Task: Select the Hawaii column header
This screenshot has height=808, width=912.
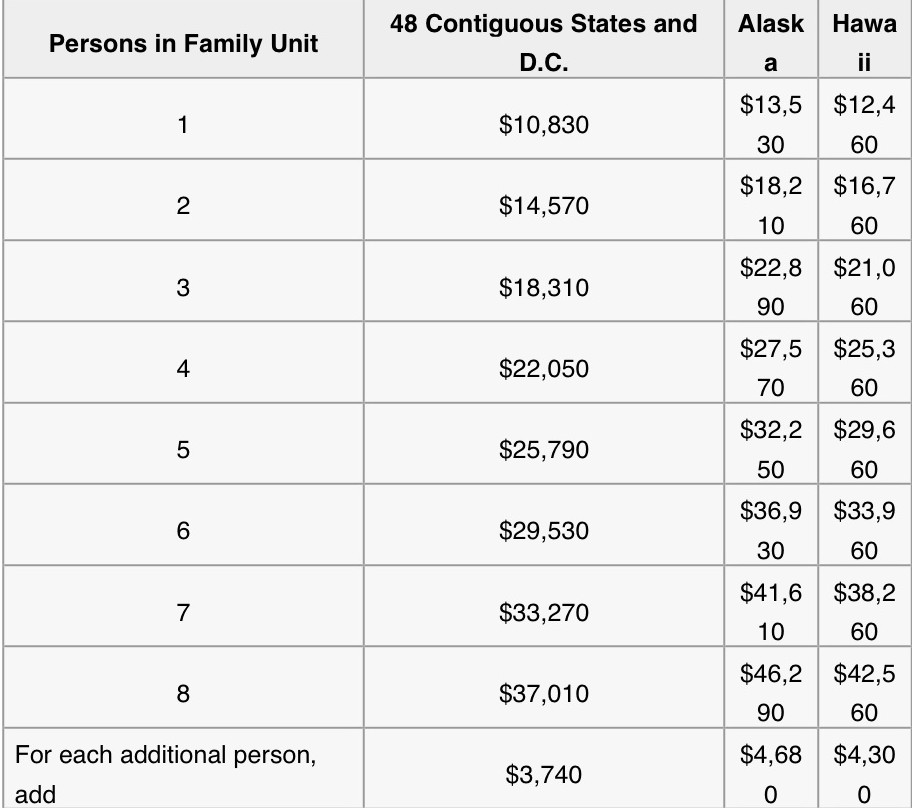Action: coord(865,43)
